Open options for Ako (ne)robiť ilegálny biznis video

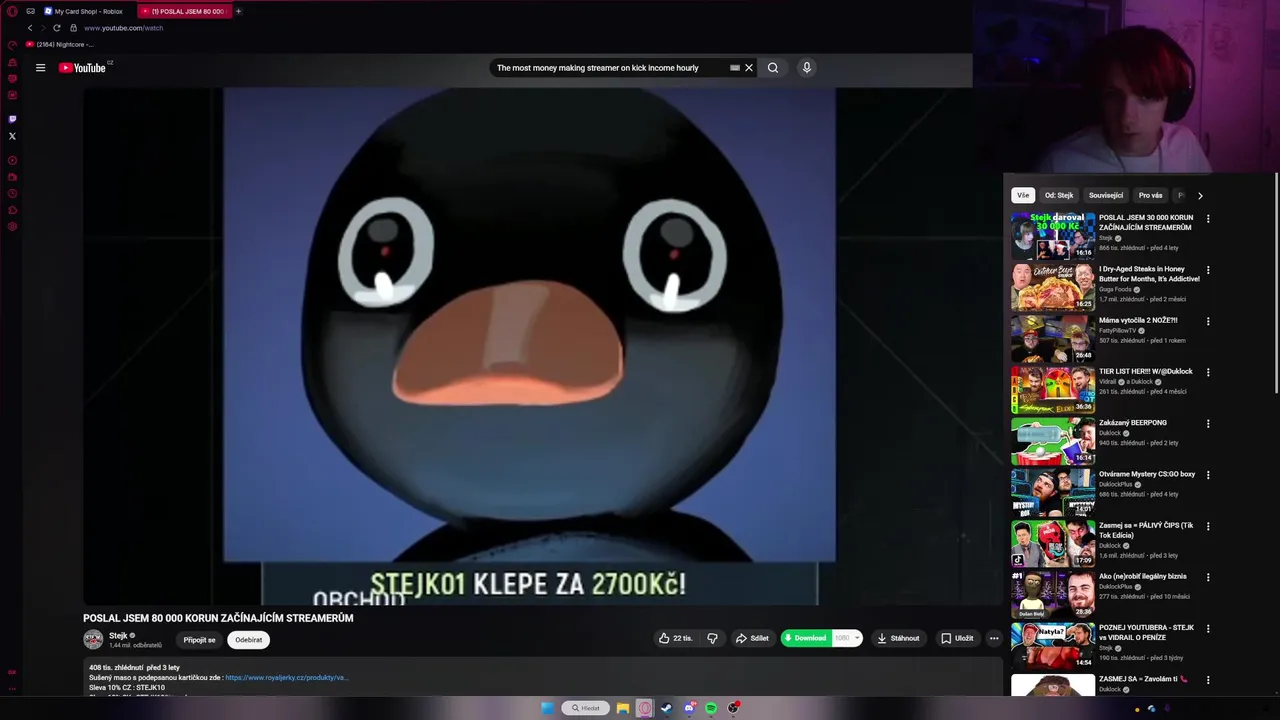click(x=1208, y=577)
